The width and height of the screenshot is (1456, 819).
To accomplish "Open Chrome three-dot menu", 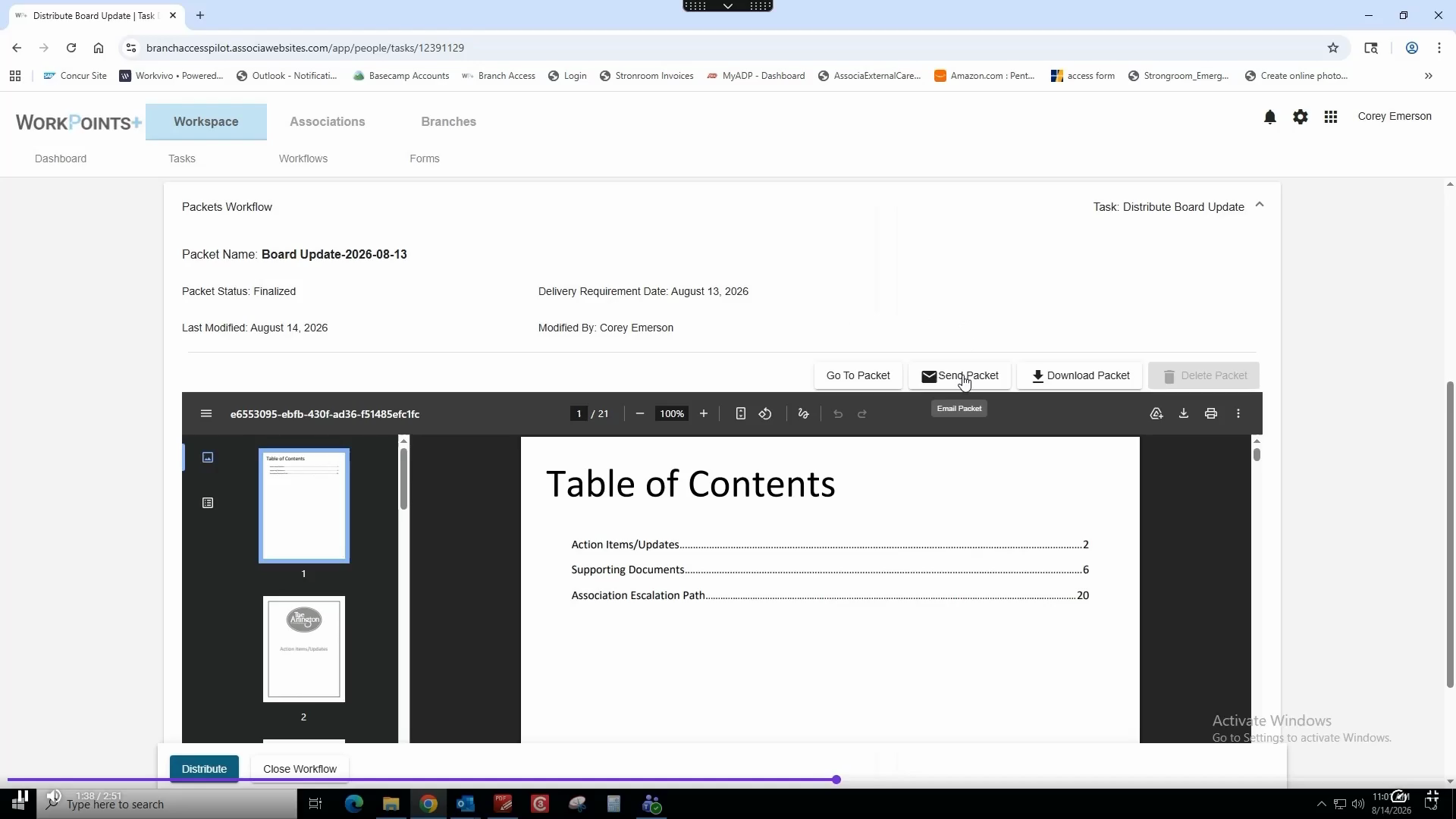I will pyautogui.click(x=1439, y=48).
